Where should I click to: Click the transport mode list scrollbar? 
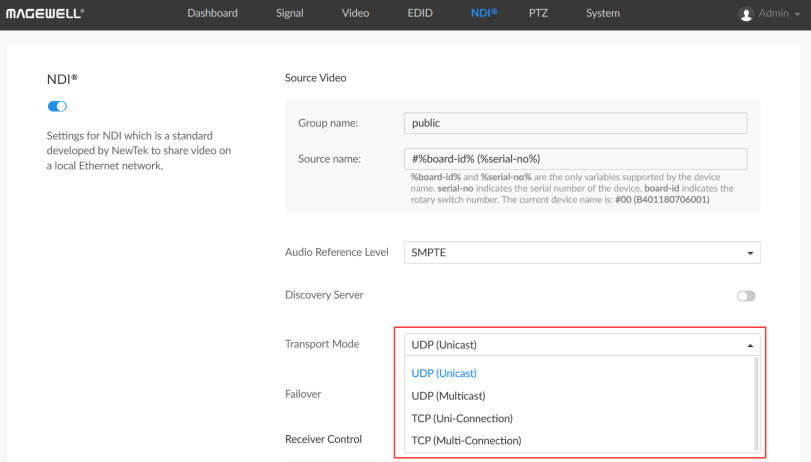[x=756, y=404]
